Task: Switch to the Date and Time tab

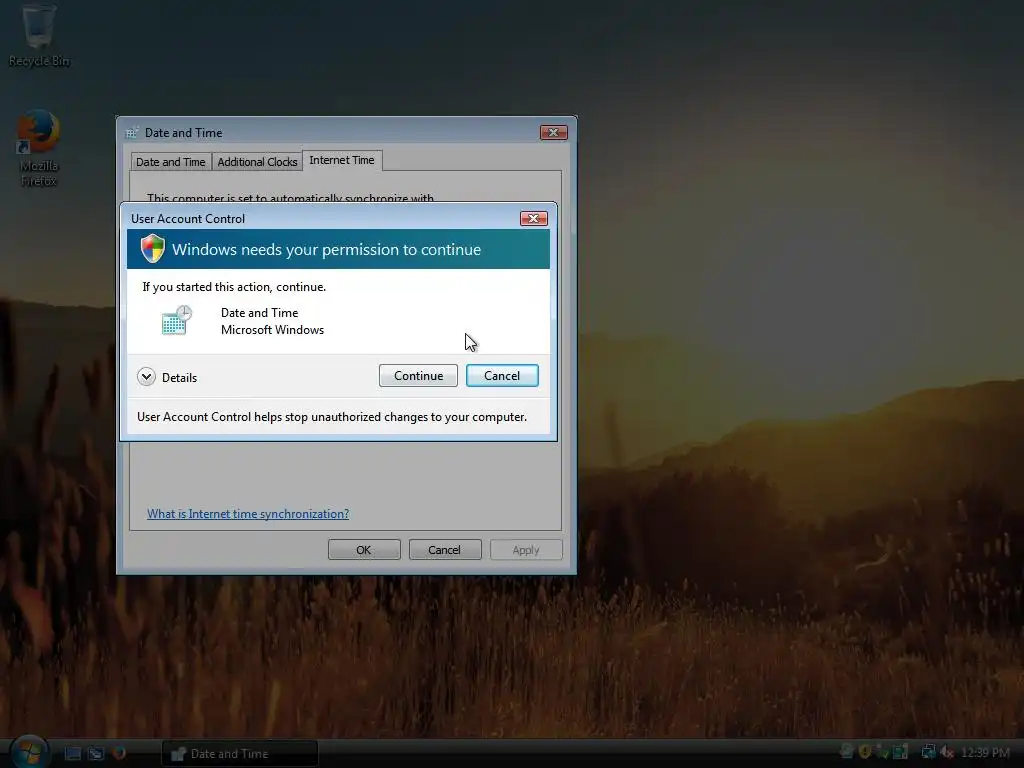Action: tap(170, 162)
